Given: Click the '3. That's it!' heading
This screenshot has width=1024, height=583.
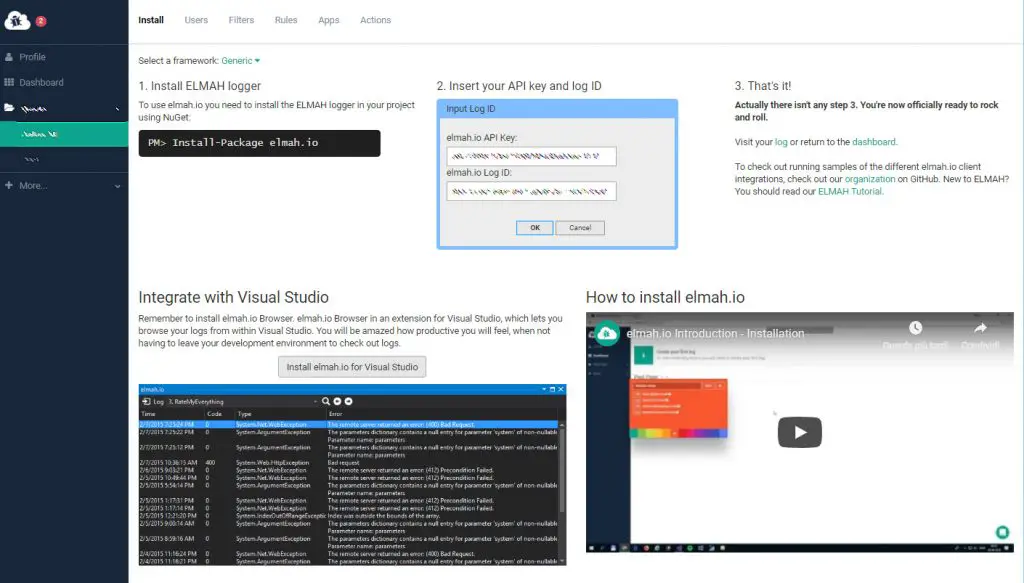Looking at the screenshot, I should [x=762, y=86].
